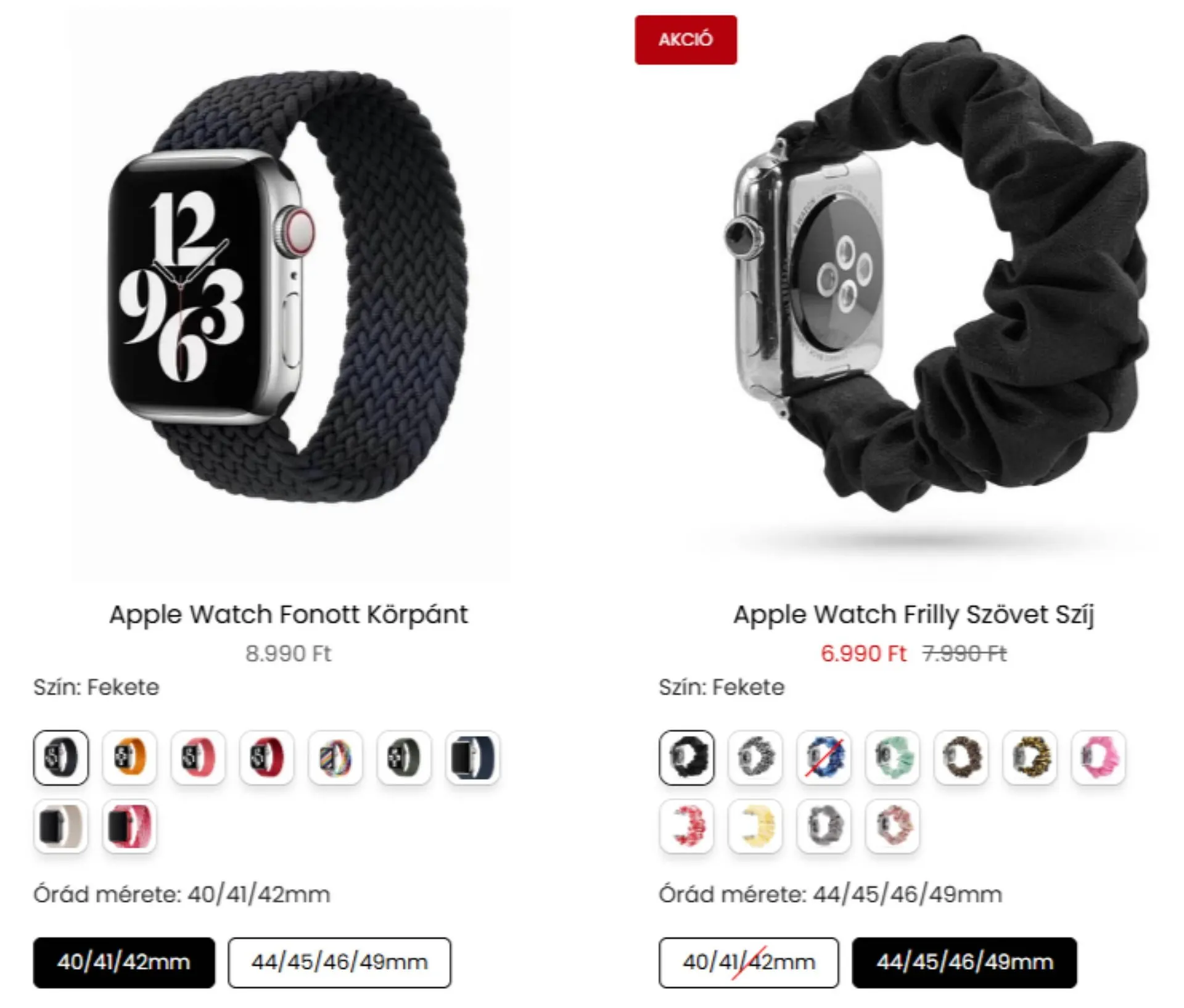The width and height of the screenshot is (1184, 1008).
Task: Select 40/41/42mm size for braided band
Action: 124,962
